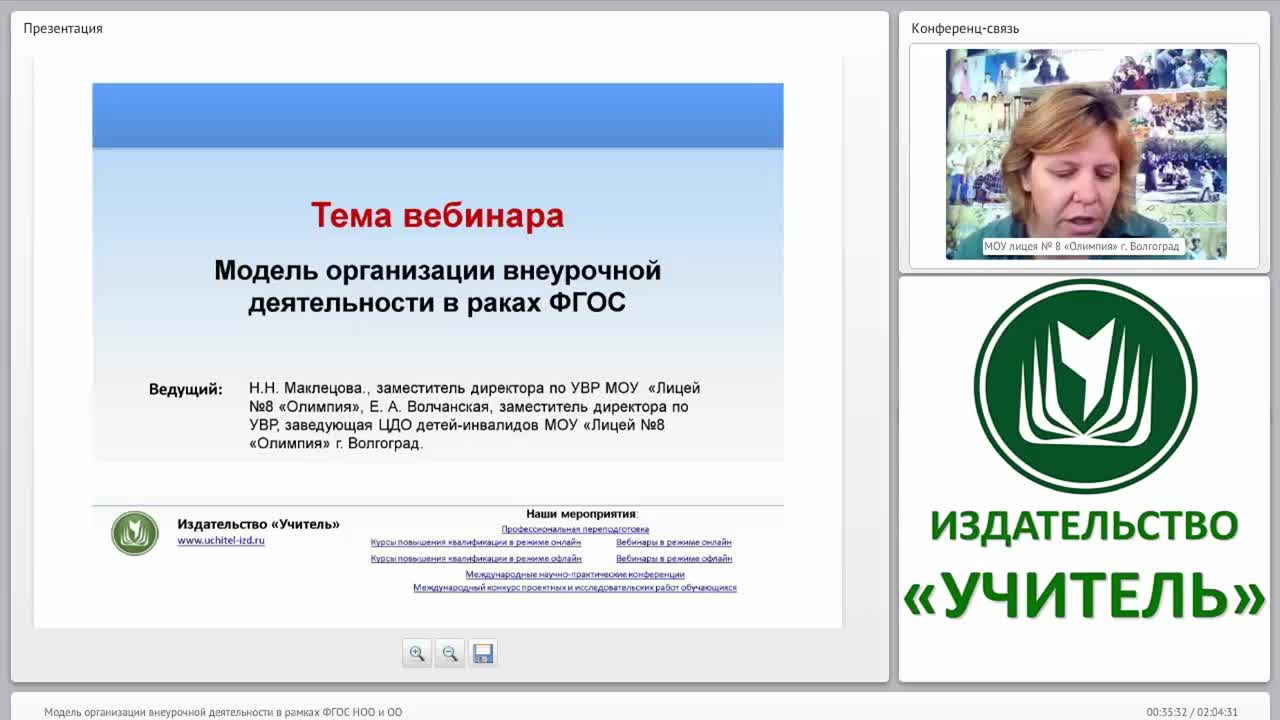The width and height of the screenshot is (1280, 720).
Task: Click the Конференц-связь panel title
Action: [x=965, y=28]
